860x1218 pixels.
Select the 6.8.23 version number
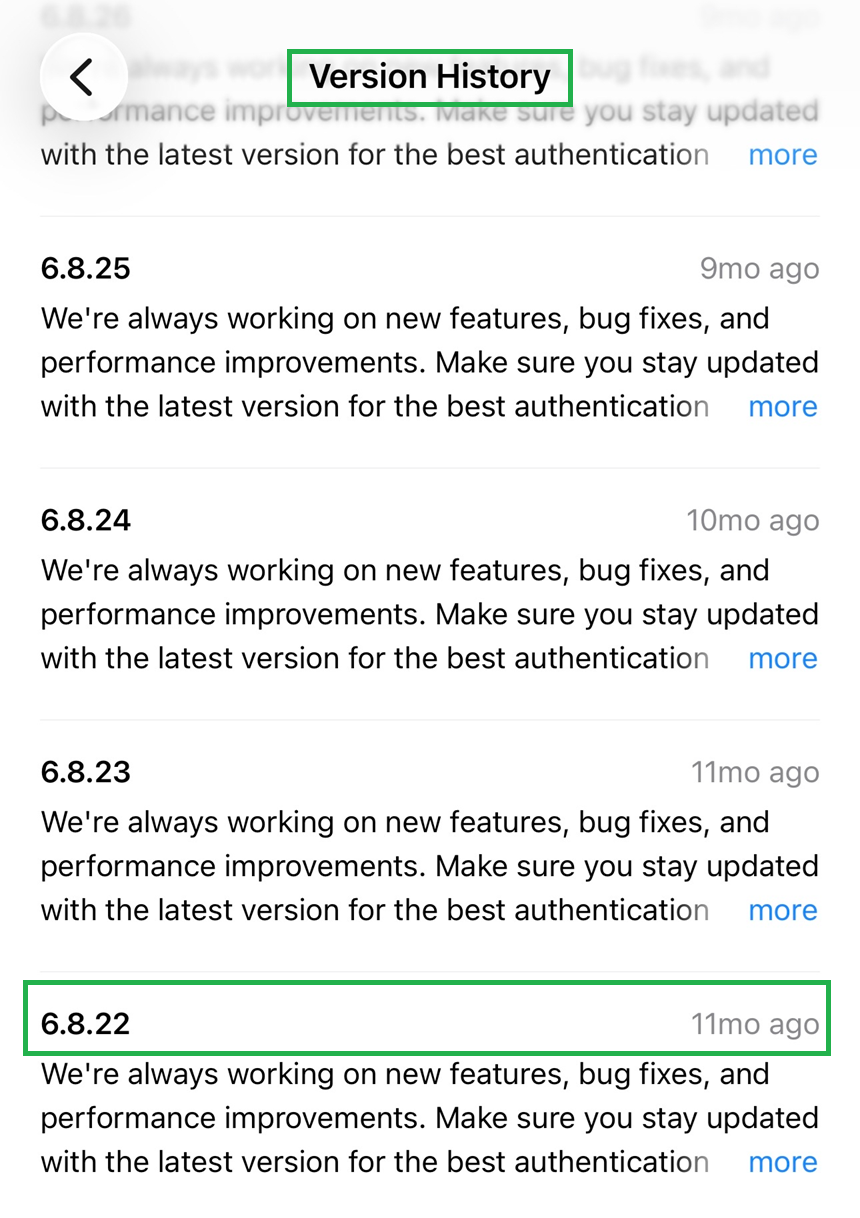[86, 773]
